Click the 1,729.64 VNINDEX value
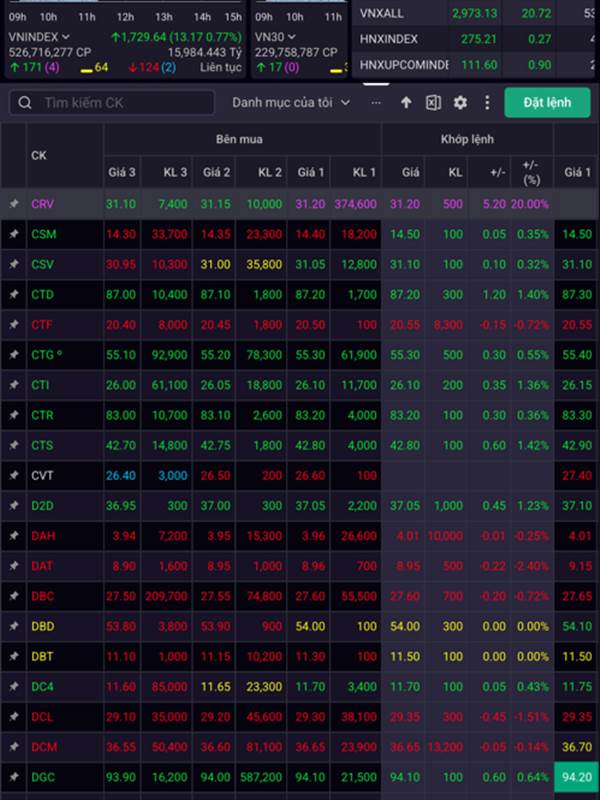600x800 pixels. coord(142,37)
